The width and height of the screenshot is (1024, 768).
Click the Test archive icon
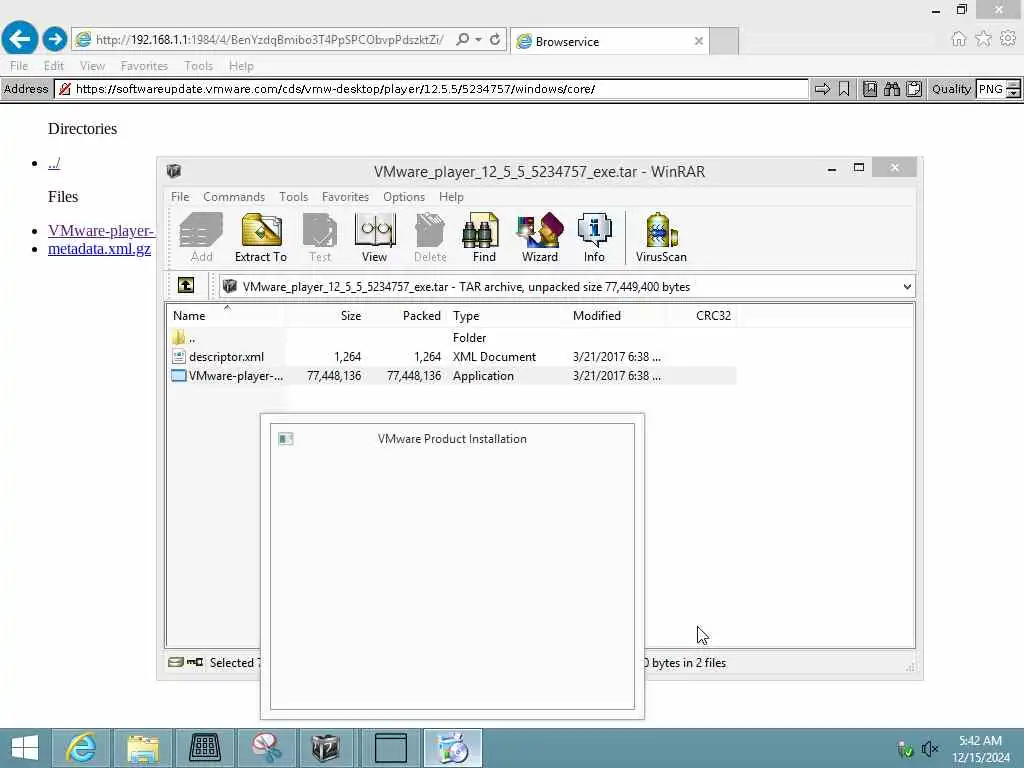(320, 237)
